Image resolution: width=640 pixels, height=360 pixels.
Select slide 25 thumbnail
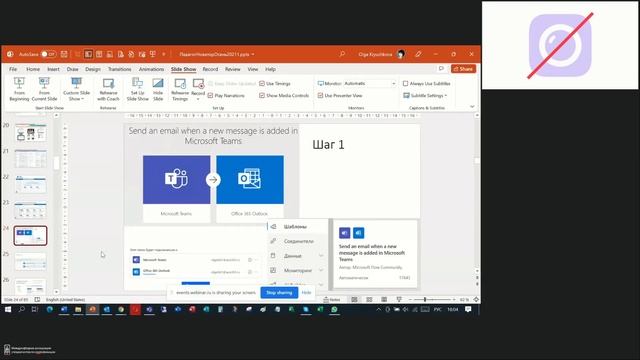tap(31, 261)
